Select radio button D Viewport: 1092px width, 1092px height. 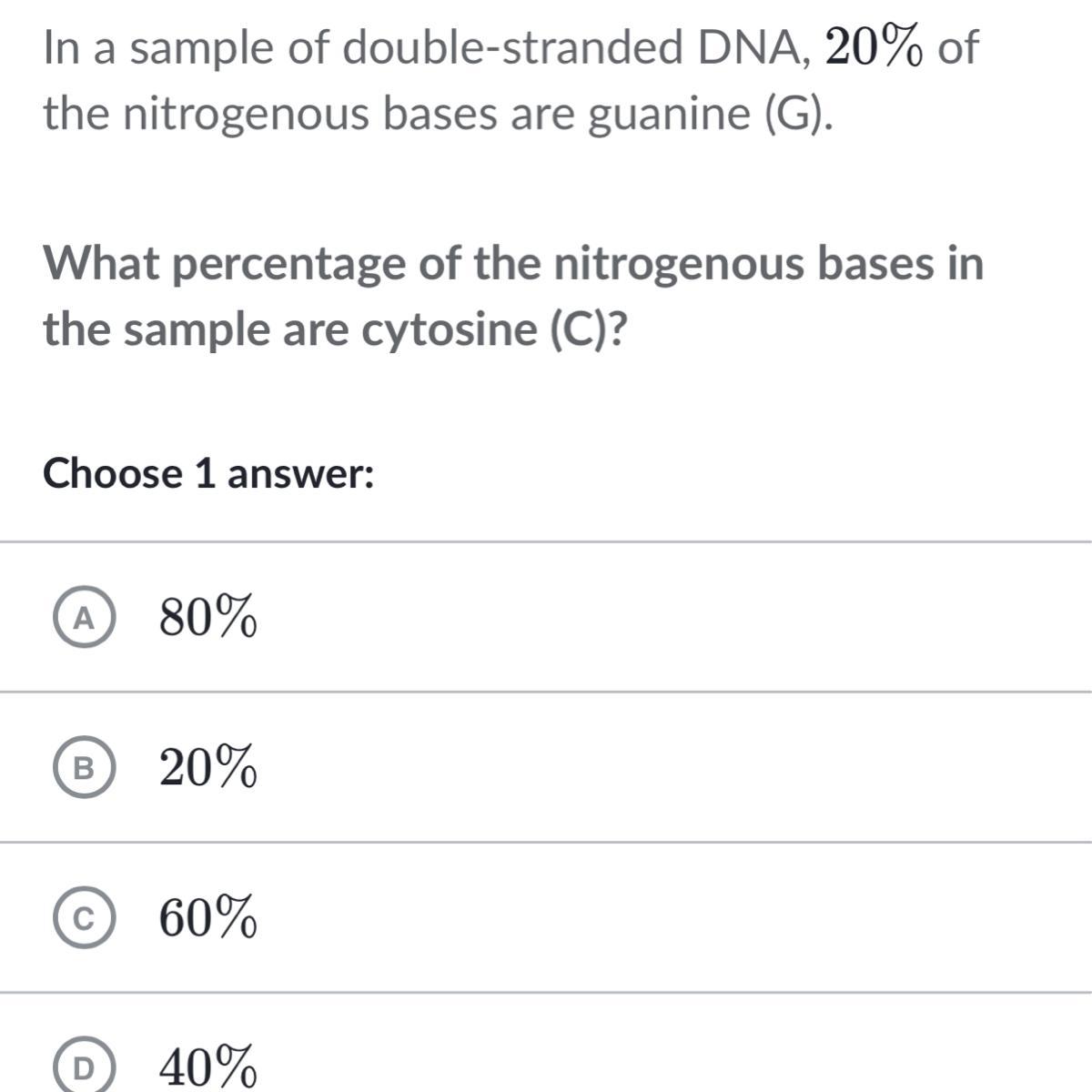84,1070
